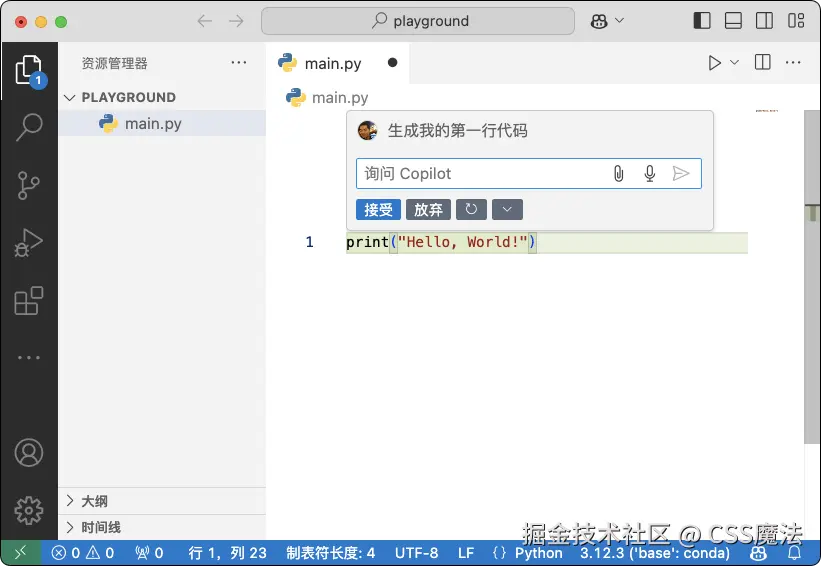Rerun the Copilot request
Viewport: 821px width, 566px height.
click(x=471, y=209)
